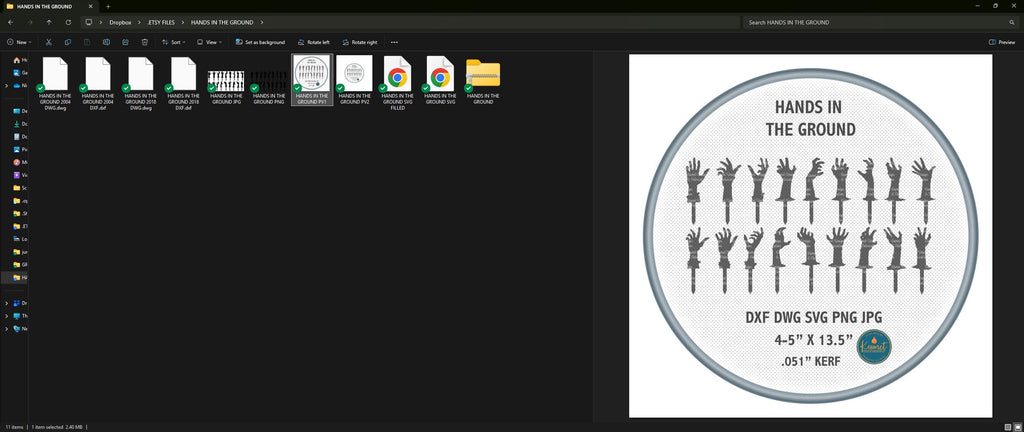This screenshot has width=1024, height=432.
Task: Click .ETSY FILES in the breadcrumb
Action: pyautogui.click(x=161, y=22)
